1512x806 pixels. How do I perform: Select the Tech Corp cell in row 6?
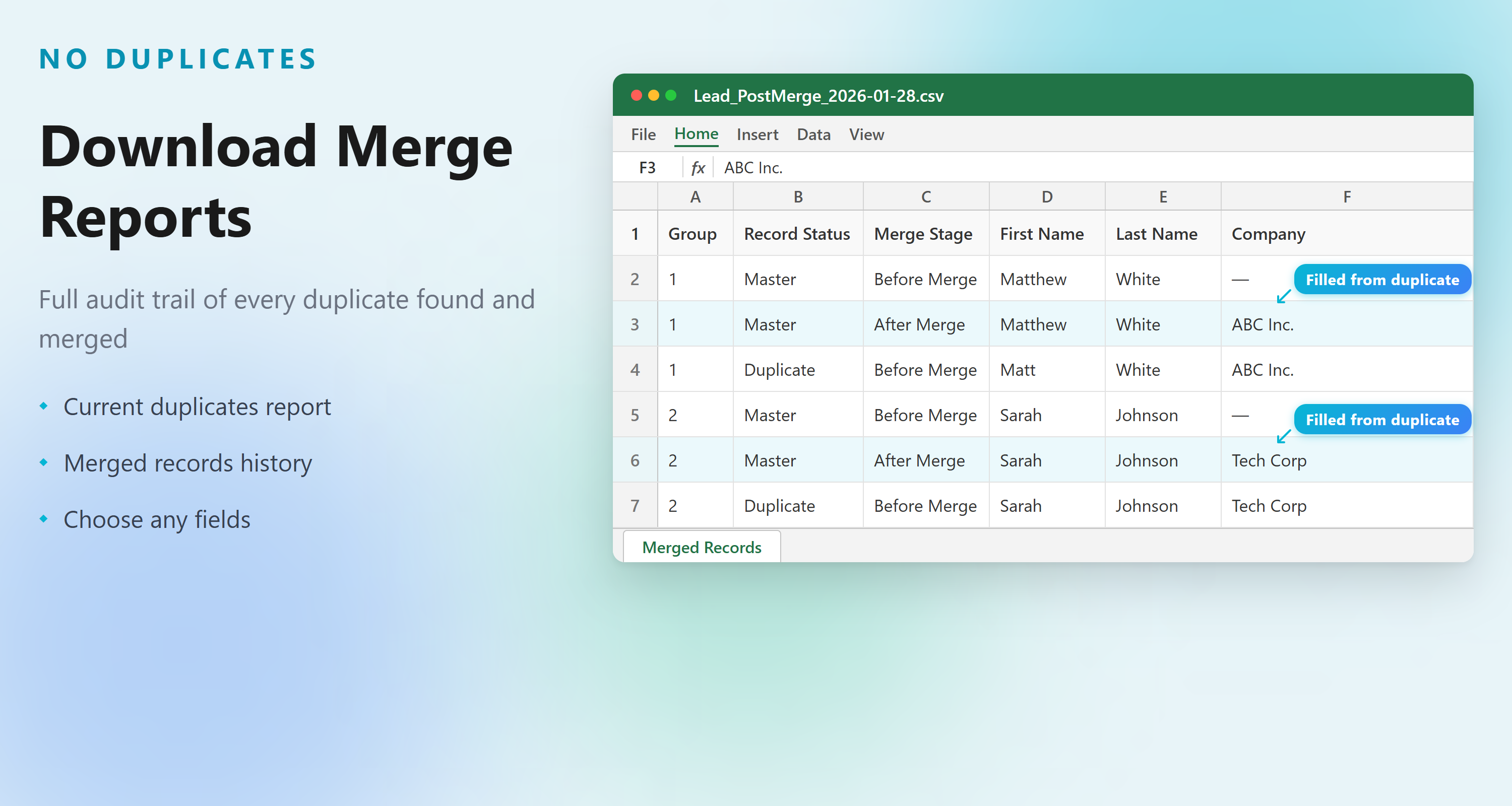tap(1269, 460)
